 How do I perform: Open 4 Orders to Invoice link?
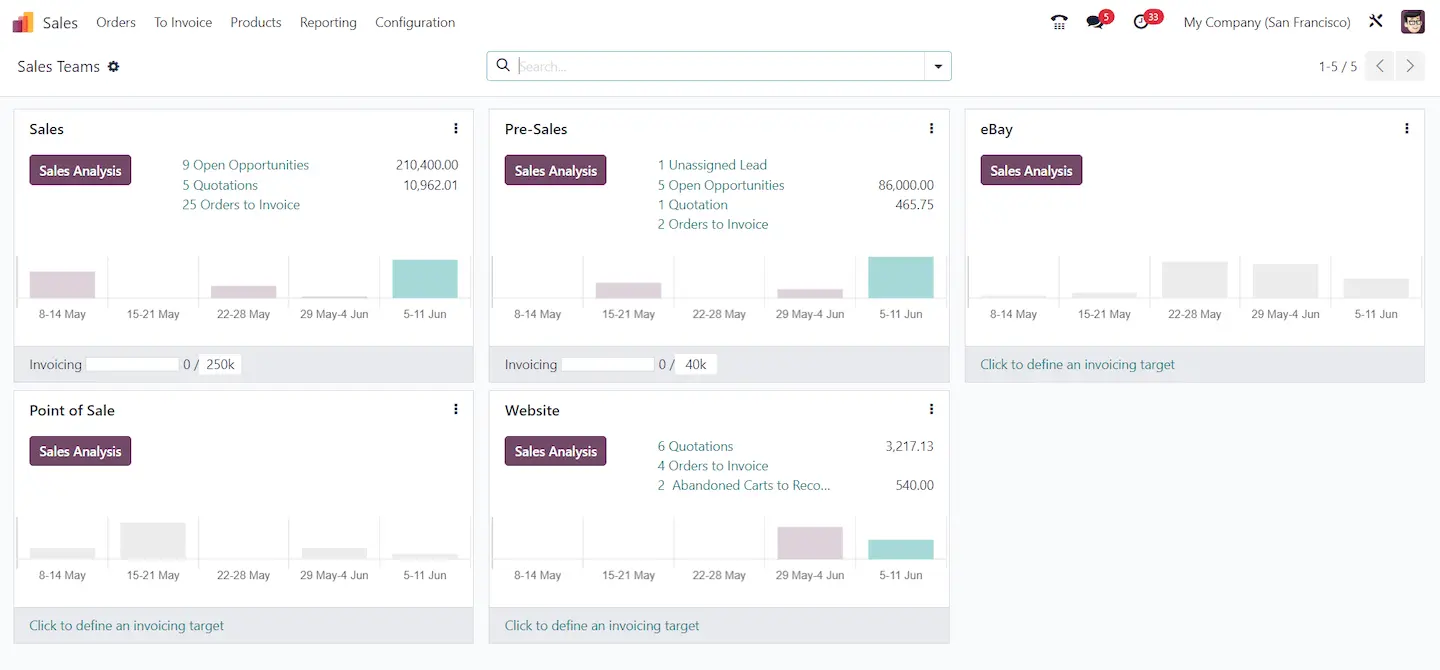tap(713, 466)
